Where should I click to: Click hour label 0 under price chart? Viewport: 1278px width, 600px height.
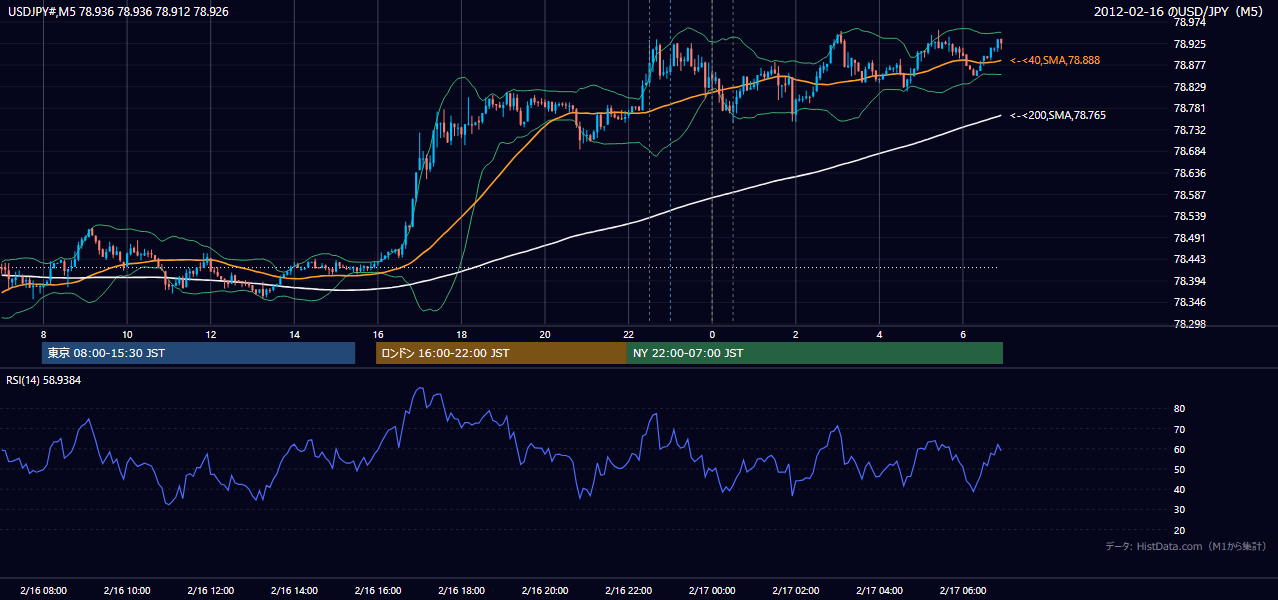click(x=712, y=333)
